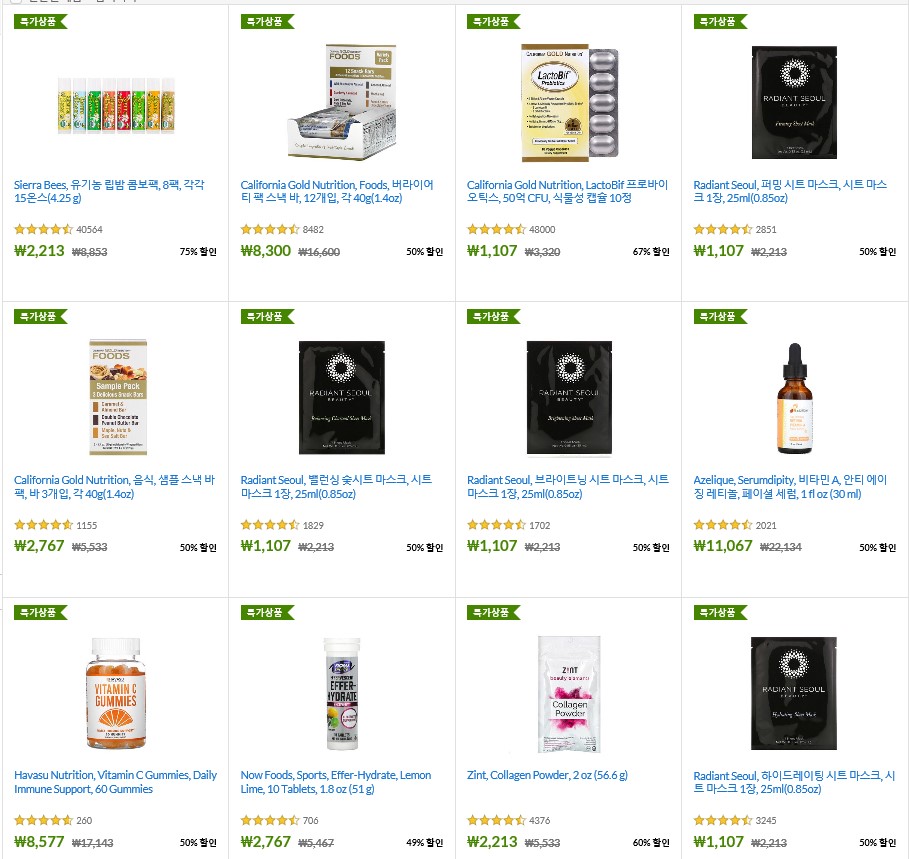Screen dimensions: 910x859
Task: Click the star rating with 3245 reviews
Action: click(x=723, y=820)
